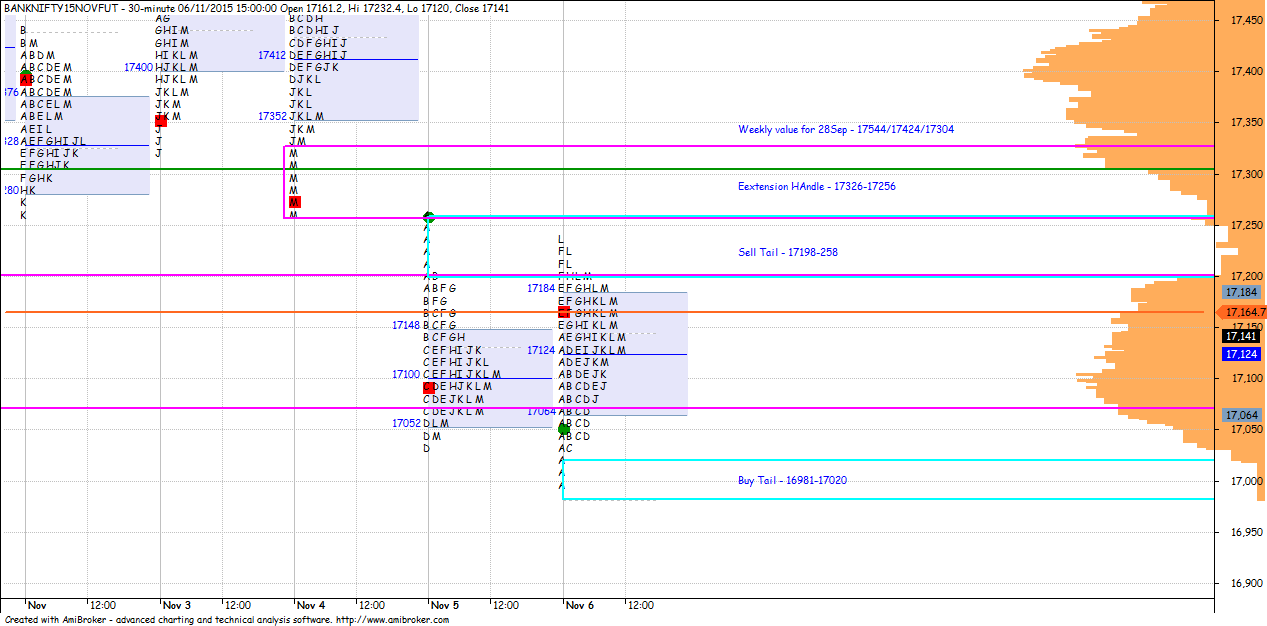Click the 17,450 axis price label

click(x=1245, y=20)
